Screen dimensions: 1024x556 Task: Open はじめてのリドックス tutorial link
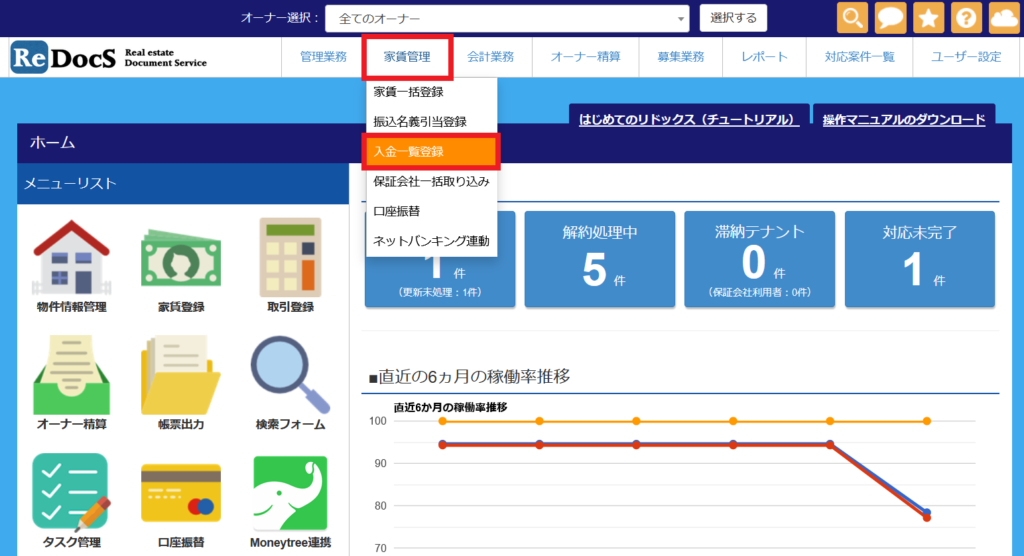688,120
